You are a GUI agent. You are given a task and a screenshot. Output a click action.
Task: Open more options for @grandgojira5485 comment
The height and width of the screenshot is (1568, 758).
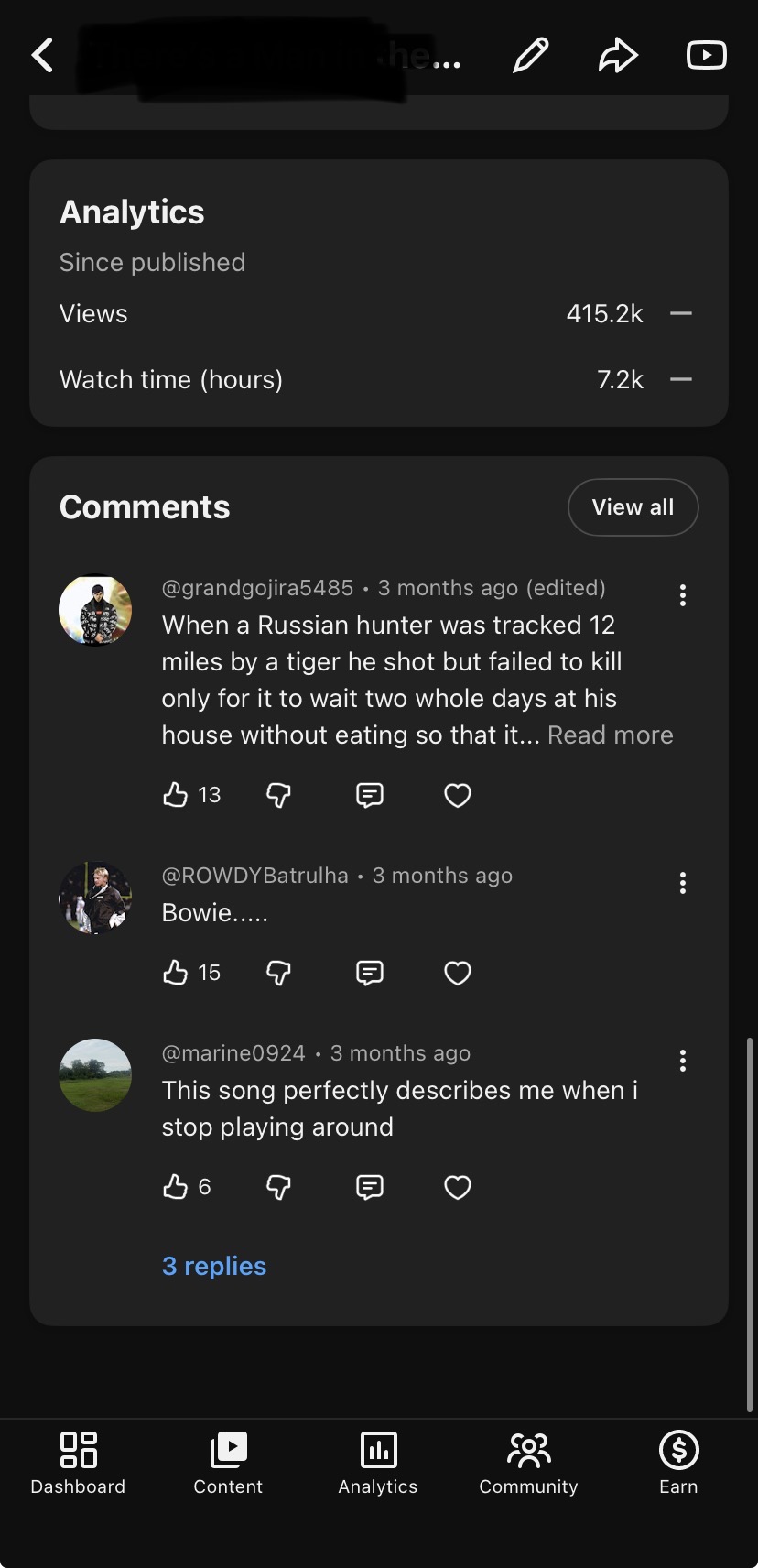pyautogui.click(x=683, y=595)
